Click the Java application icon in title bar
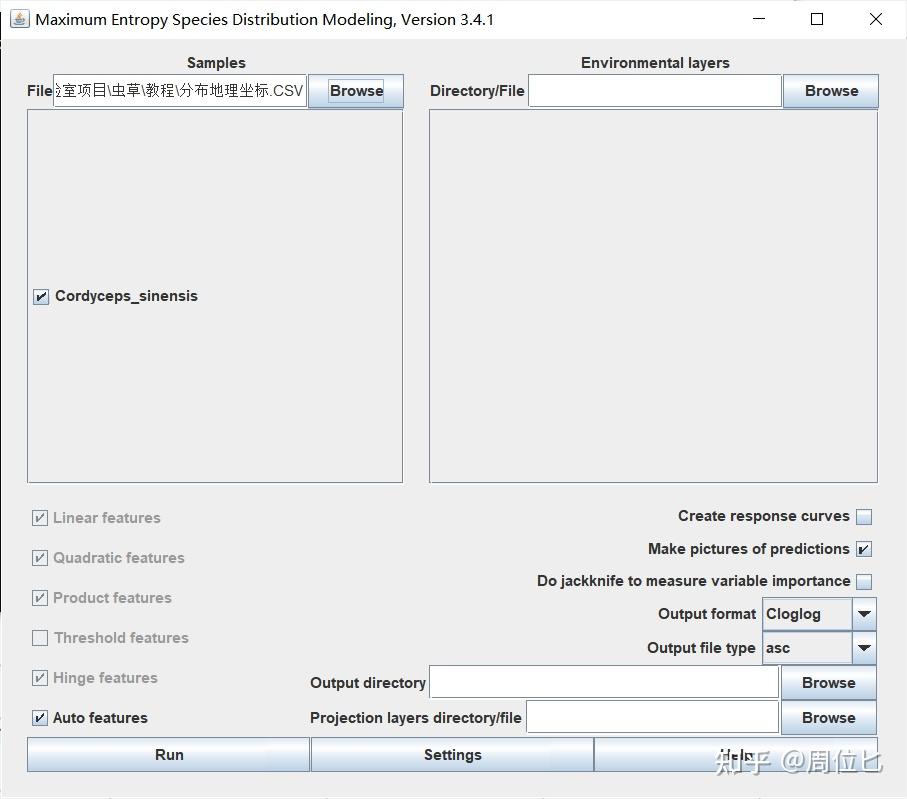Image resolution: width=907 pixels, height=799 pixels. pos(20,19)
